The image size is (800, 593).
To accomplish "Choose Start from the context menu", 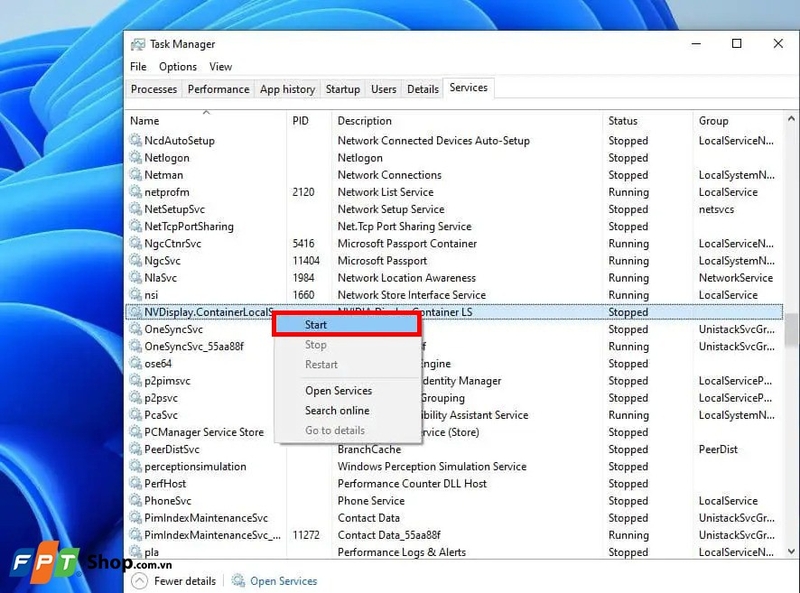I will pos(316,325).
